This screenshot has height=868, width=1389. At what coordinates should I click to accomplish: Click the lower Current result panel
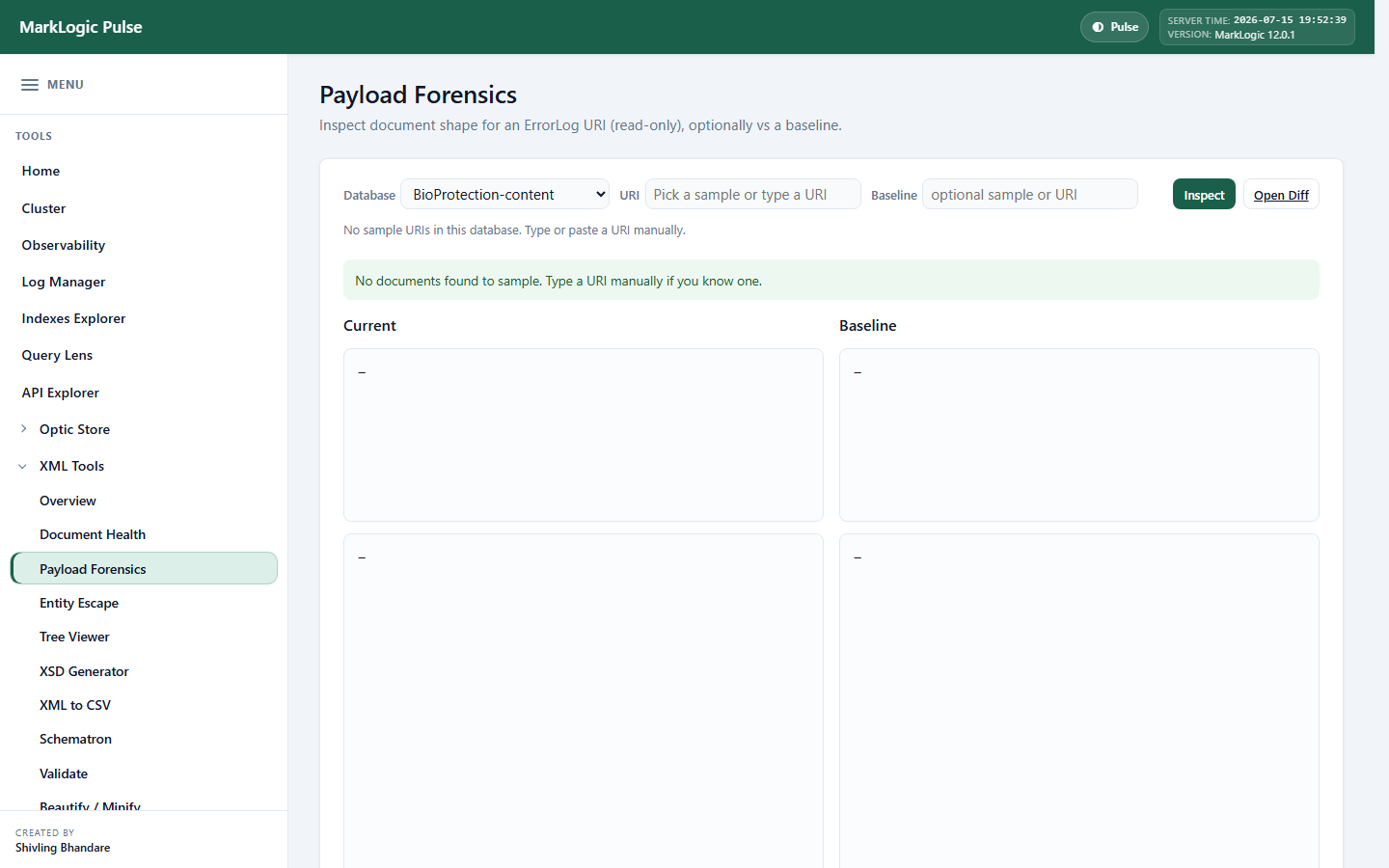click(584, 701)
